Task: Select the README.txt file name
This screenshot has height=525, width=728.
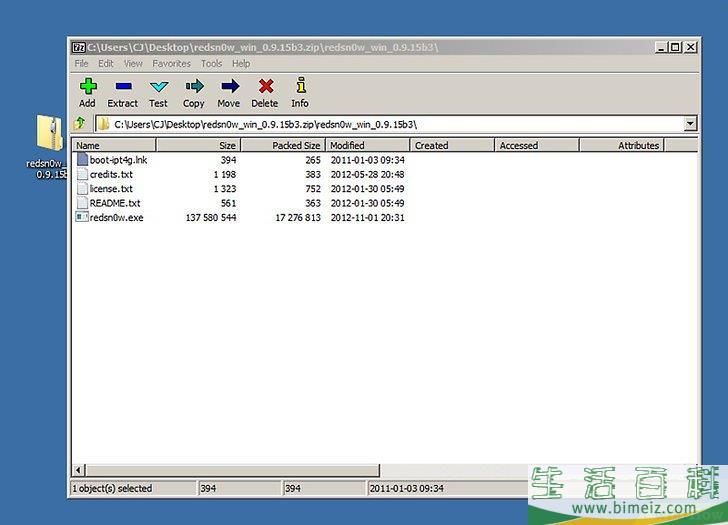Action: pyautogui.click(x=115, y=203)
